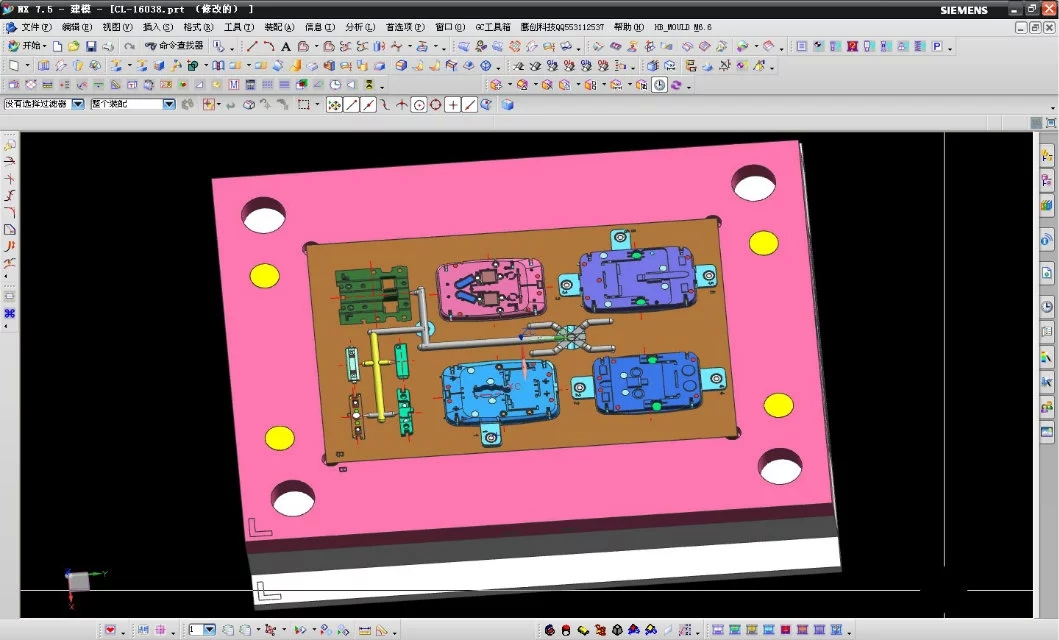Click the Print icon
This screenshot has height=640, width=1059.
pyautogui.click(x=107, y=47)
